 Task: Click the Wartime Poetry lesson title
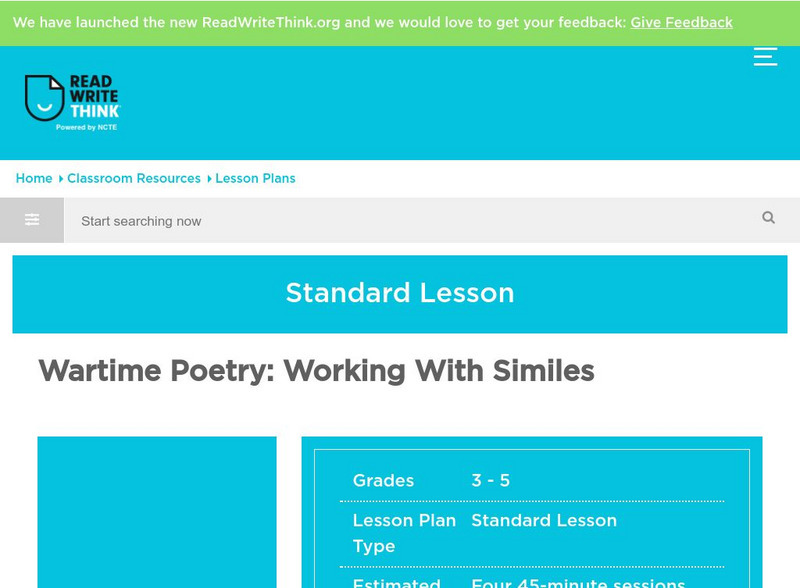(316, 371)
